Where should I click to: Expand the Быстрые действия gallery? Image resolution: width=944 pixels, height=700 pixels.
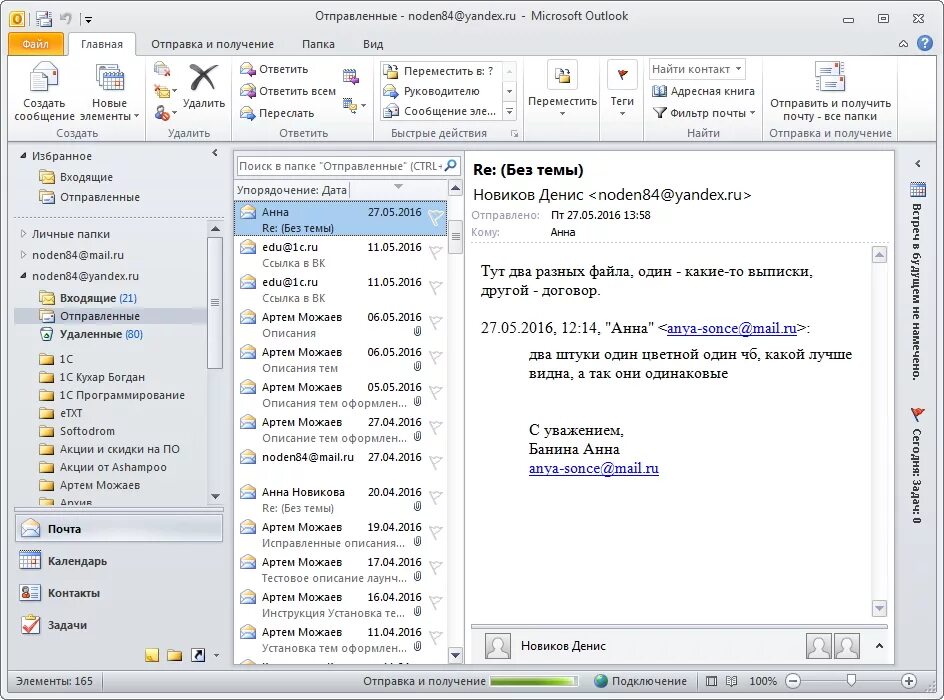click(x=509, y=111)
